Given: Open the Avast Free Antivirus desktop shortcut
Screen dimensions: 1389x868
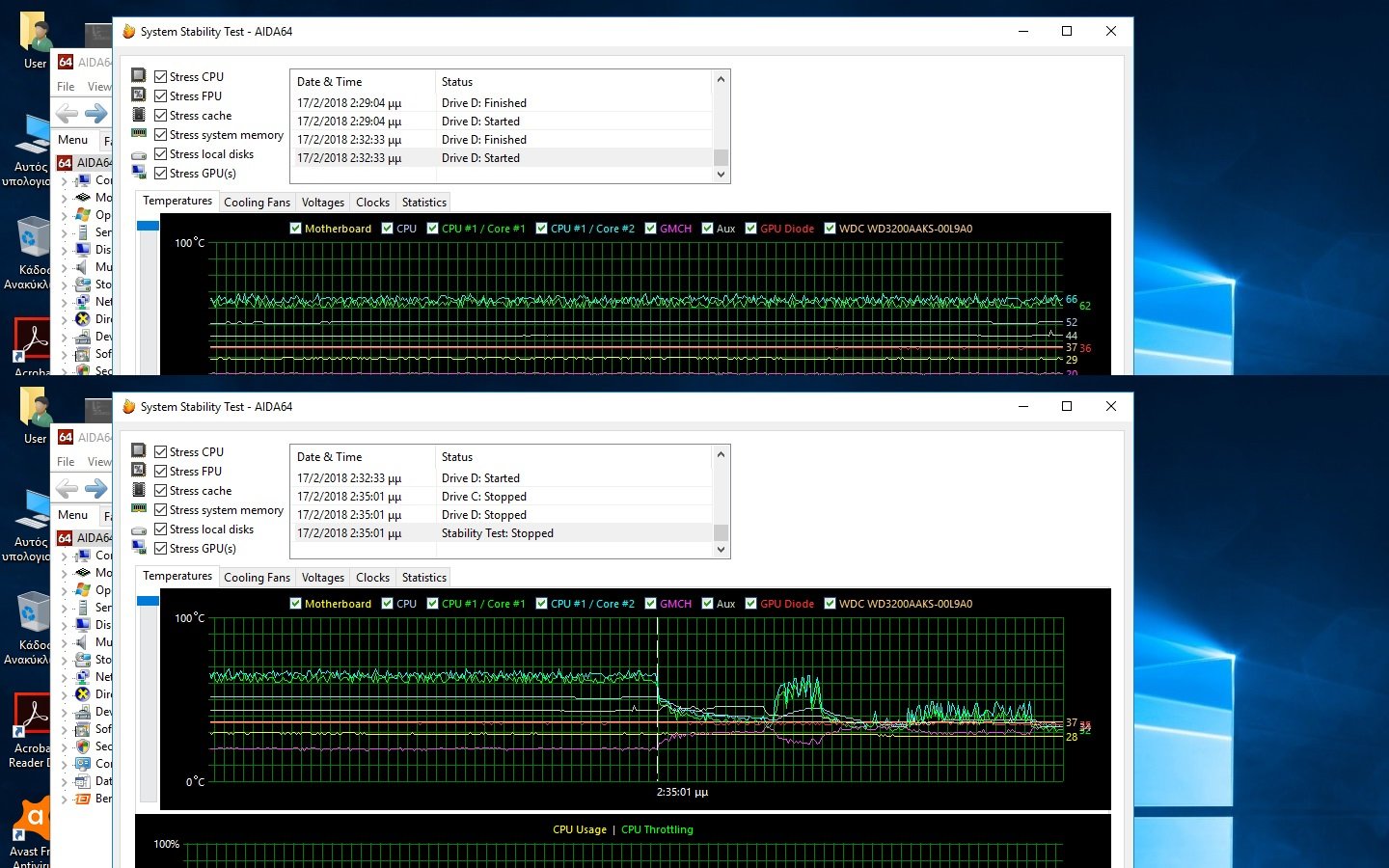Looking at the screenshot, I should click(x=32, y=818).
